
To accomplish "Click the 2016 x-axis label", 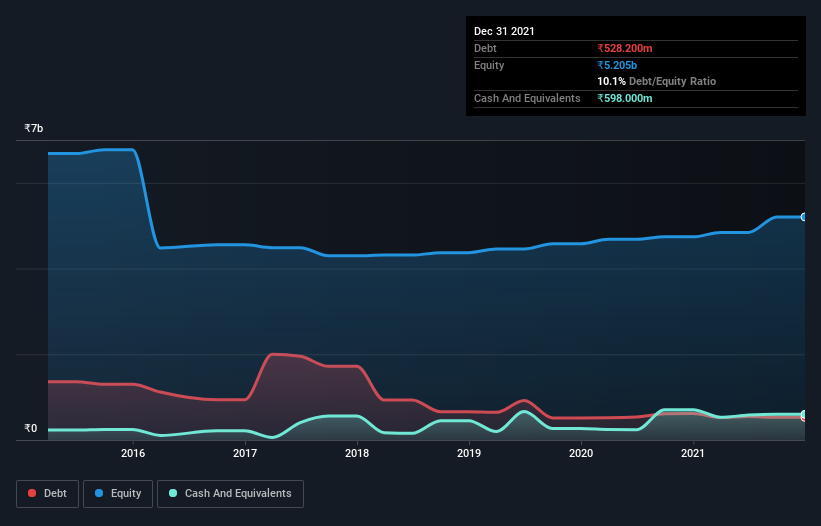I will pyautogui.click(x=133, y=453).
